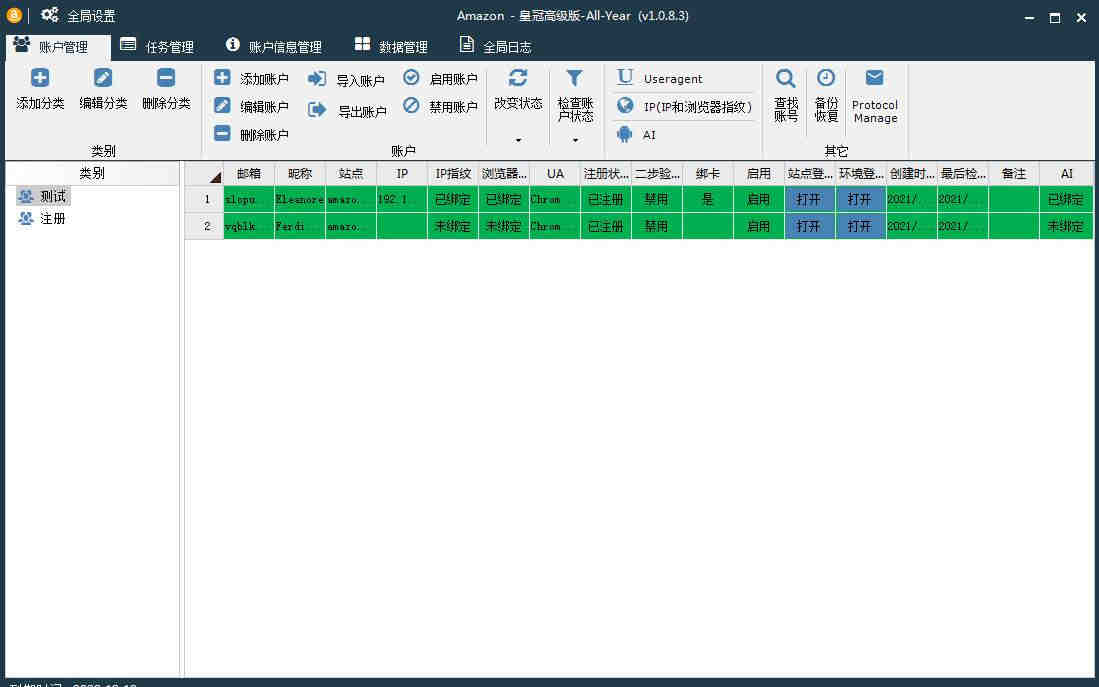
Task: Click the 备份恢复 clock icon
Action: click(826, 78)
